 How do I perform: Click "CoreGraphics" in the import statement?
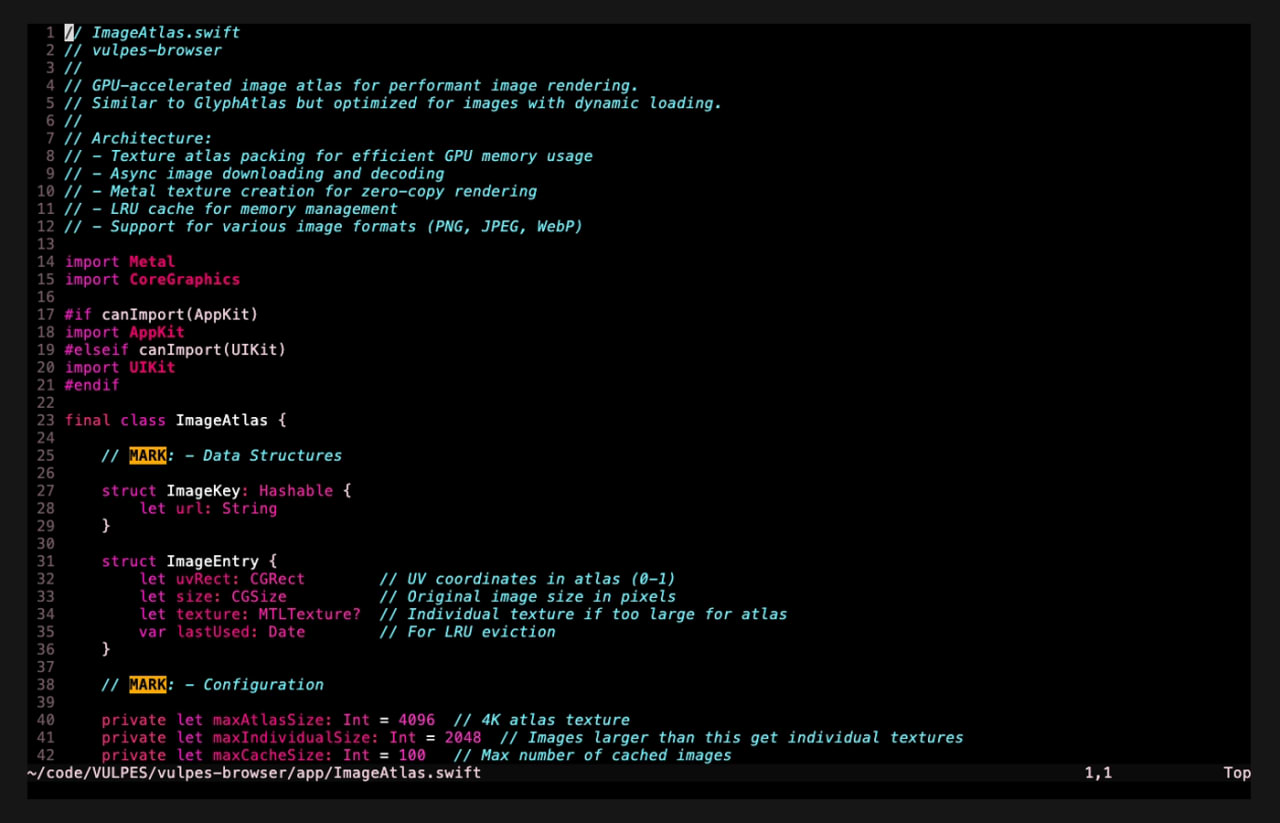[x=185, y=279]
